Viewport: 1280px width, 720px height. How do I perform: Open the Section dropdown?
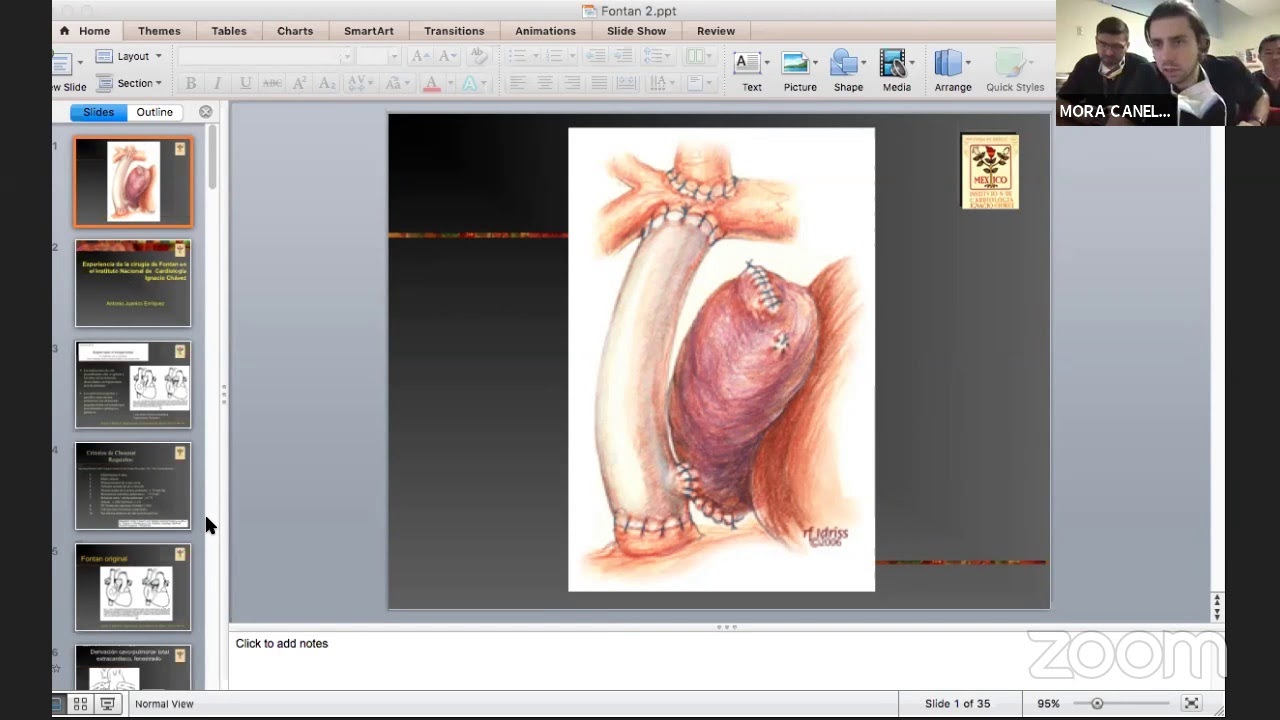pos(130,83)
